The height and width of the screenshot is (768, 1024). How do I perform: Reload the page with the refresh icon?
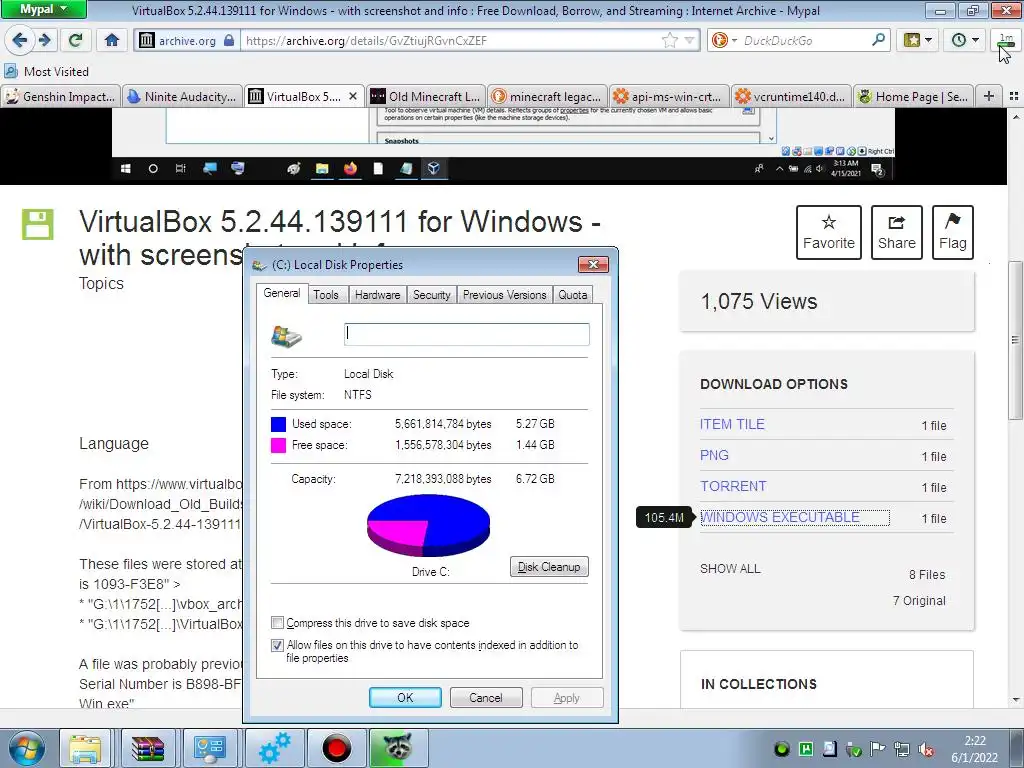pyautogui.click(x=75, y=40)
